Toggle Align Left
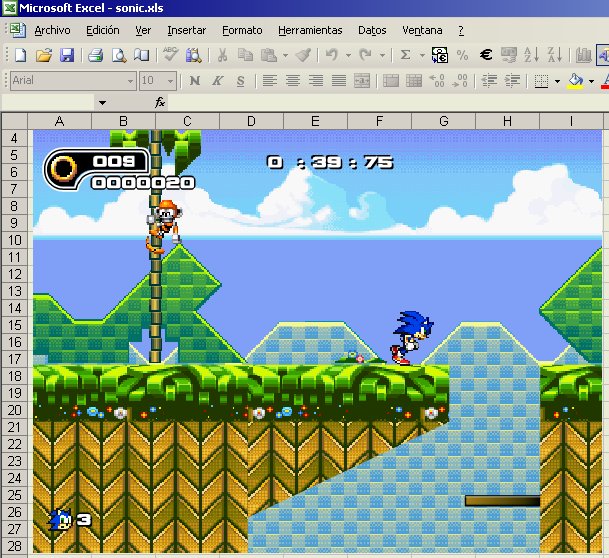 [270, 81]
